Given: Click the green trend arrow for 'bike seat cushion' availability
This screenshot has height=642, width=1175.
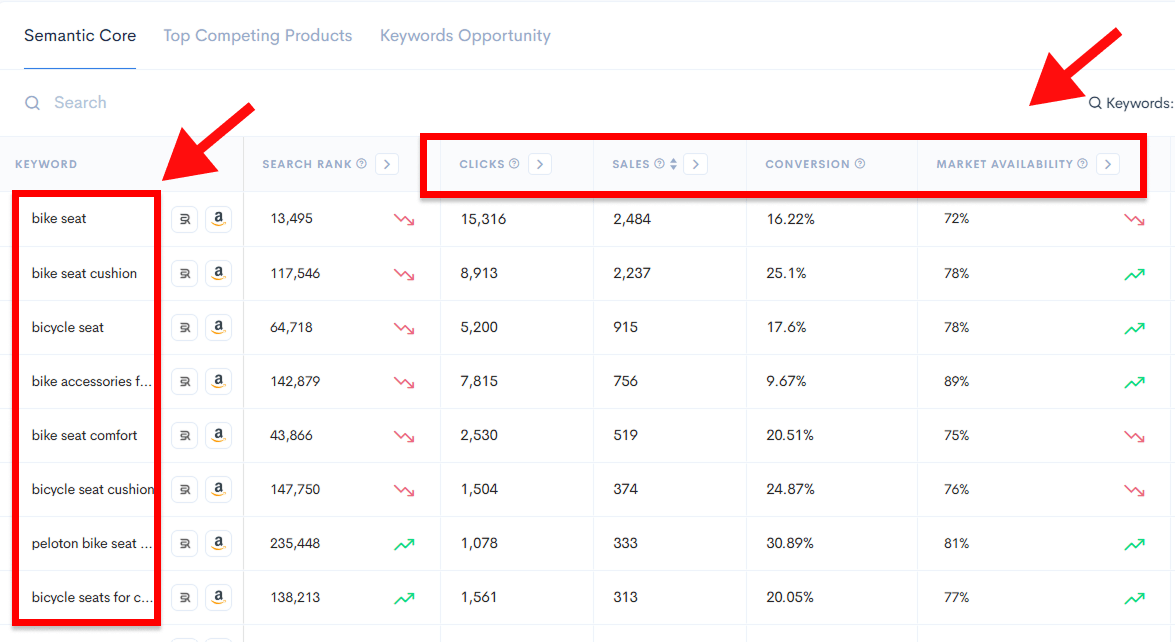Looking at the screenshot, I should (x=1134, y=273).
